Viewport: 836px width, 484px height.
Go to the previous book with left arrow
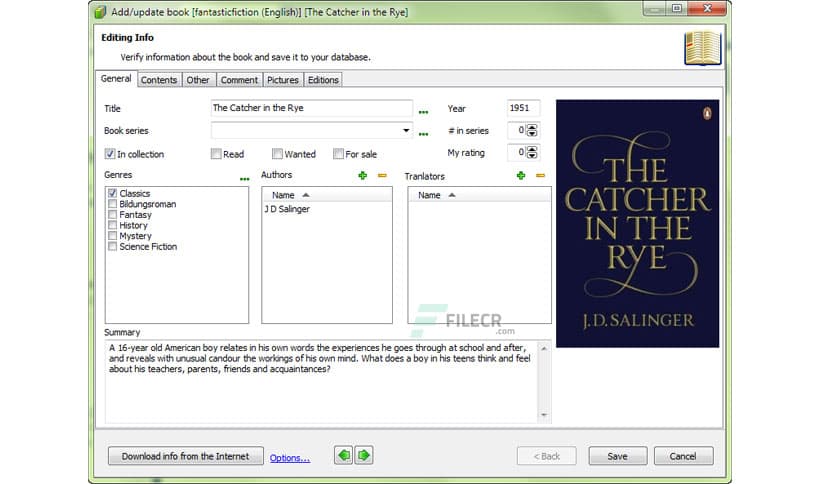pyautogui.click(x=344, y=455)
